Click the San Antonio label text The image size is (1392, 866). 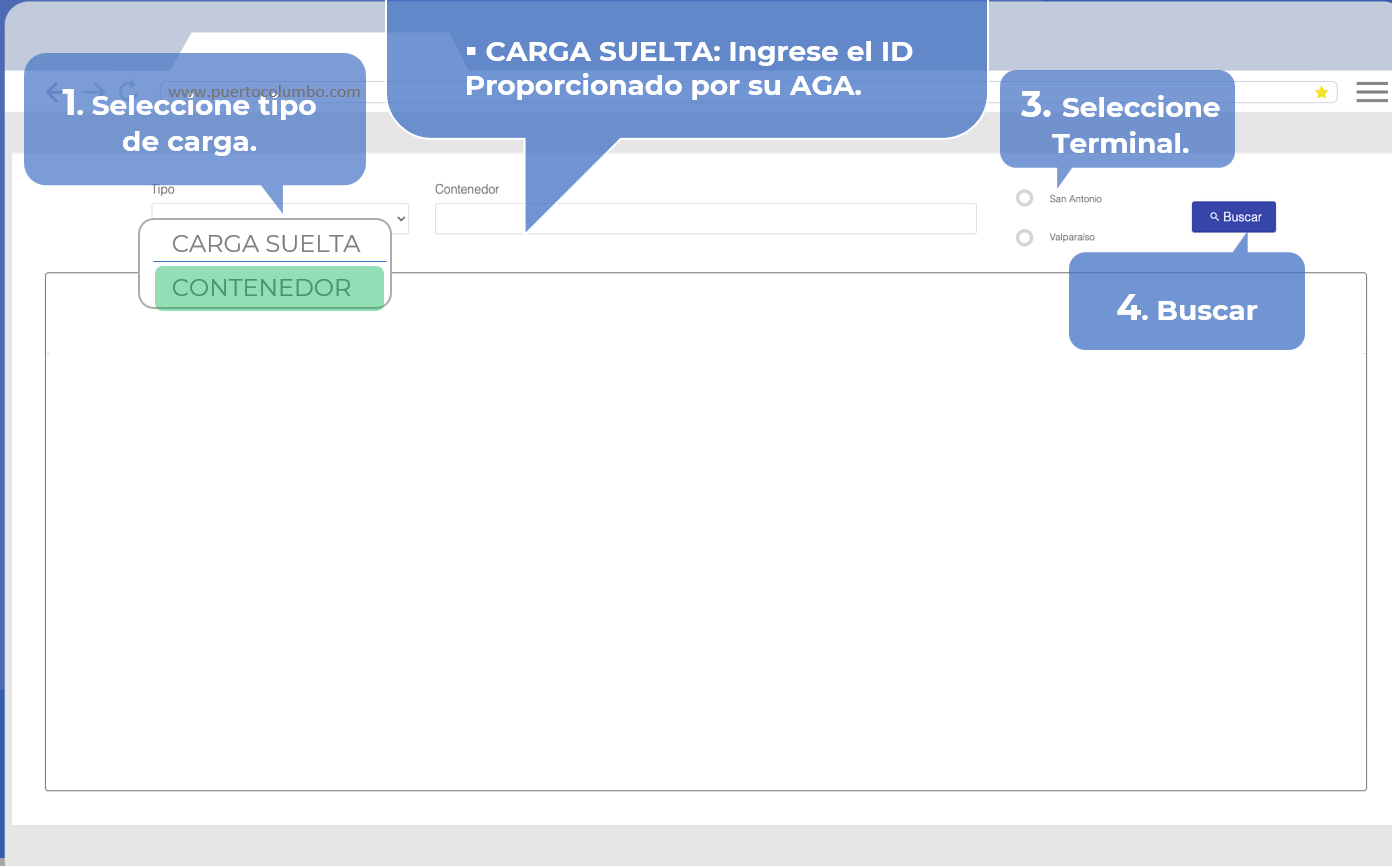[1075, 199]
